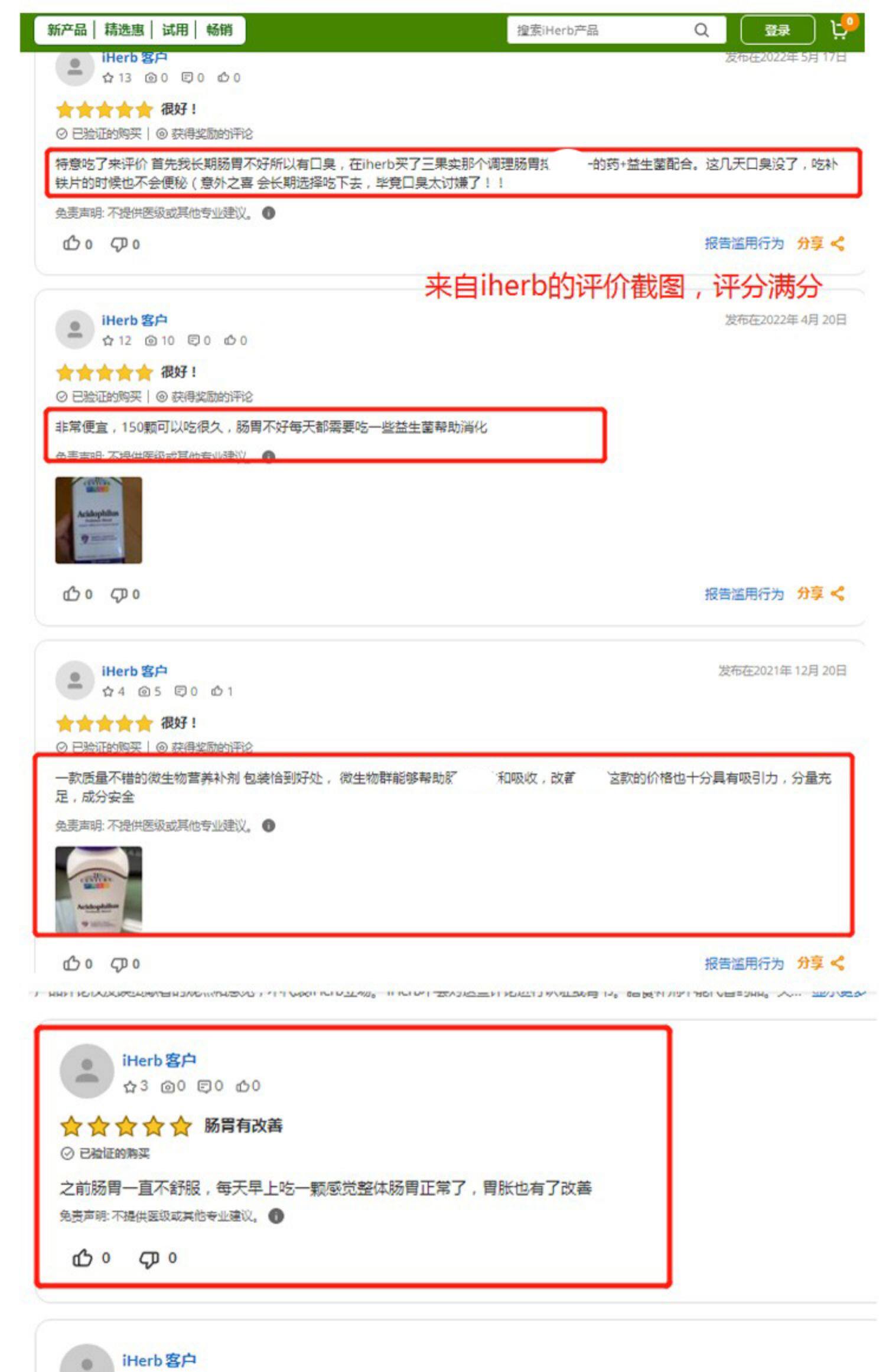This screenshot has width=886, height=1372.
Task: Click the search magnifier icon
Action: [701, 30]
